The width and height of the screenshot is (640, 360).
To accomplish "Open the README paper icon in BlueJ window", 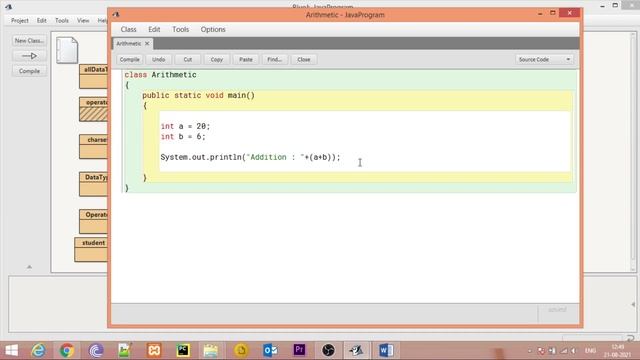I will pyautogui.click(x=67, y=50).
